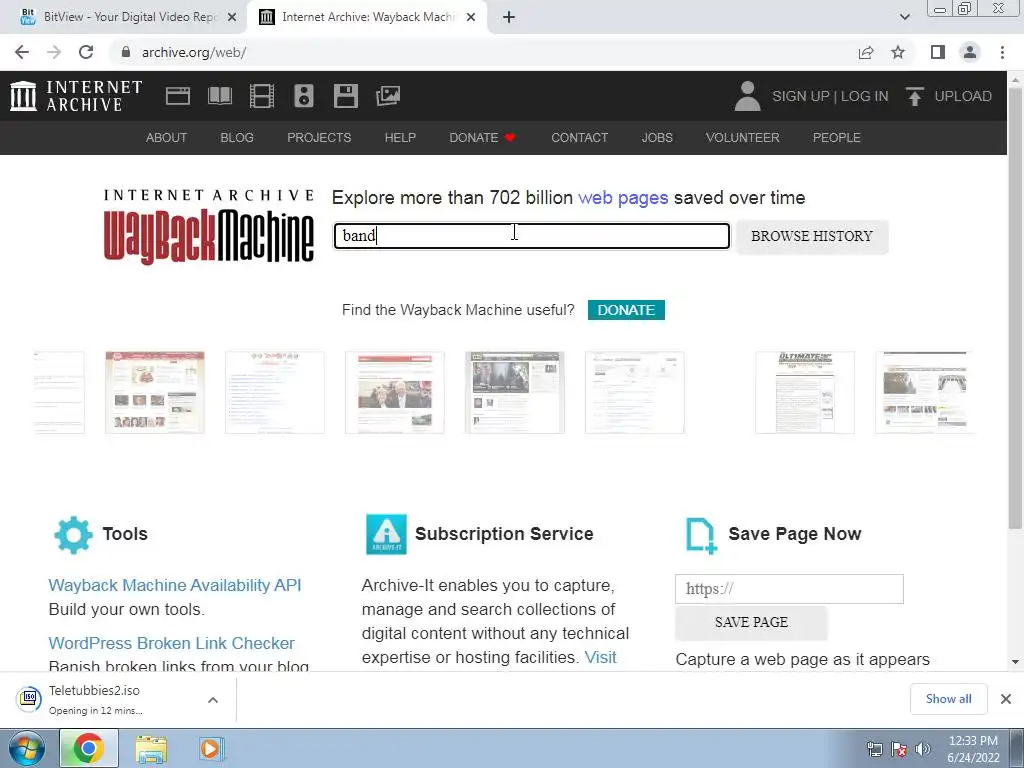1024x768 pixels.
Task: Open the Chrome profile icon
Action: coord(970,52)
